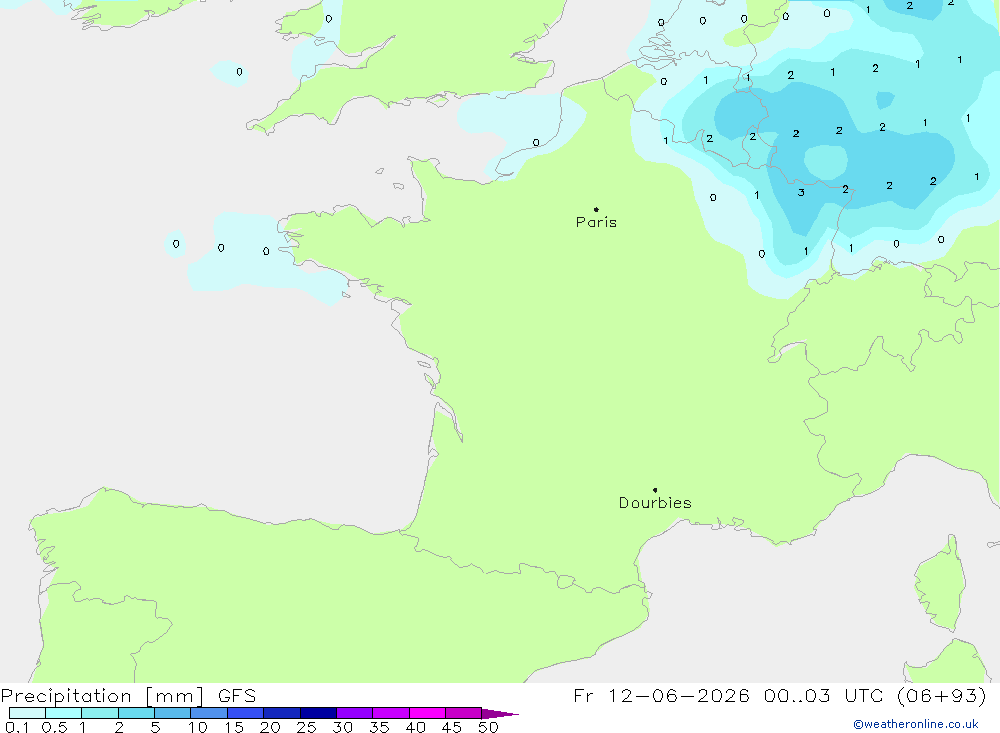The width and height of the screenshot is (1000, 733).
Task: Select the 0.1–0.5 mm legend color swatch
Action: coord(27,713)
